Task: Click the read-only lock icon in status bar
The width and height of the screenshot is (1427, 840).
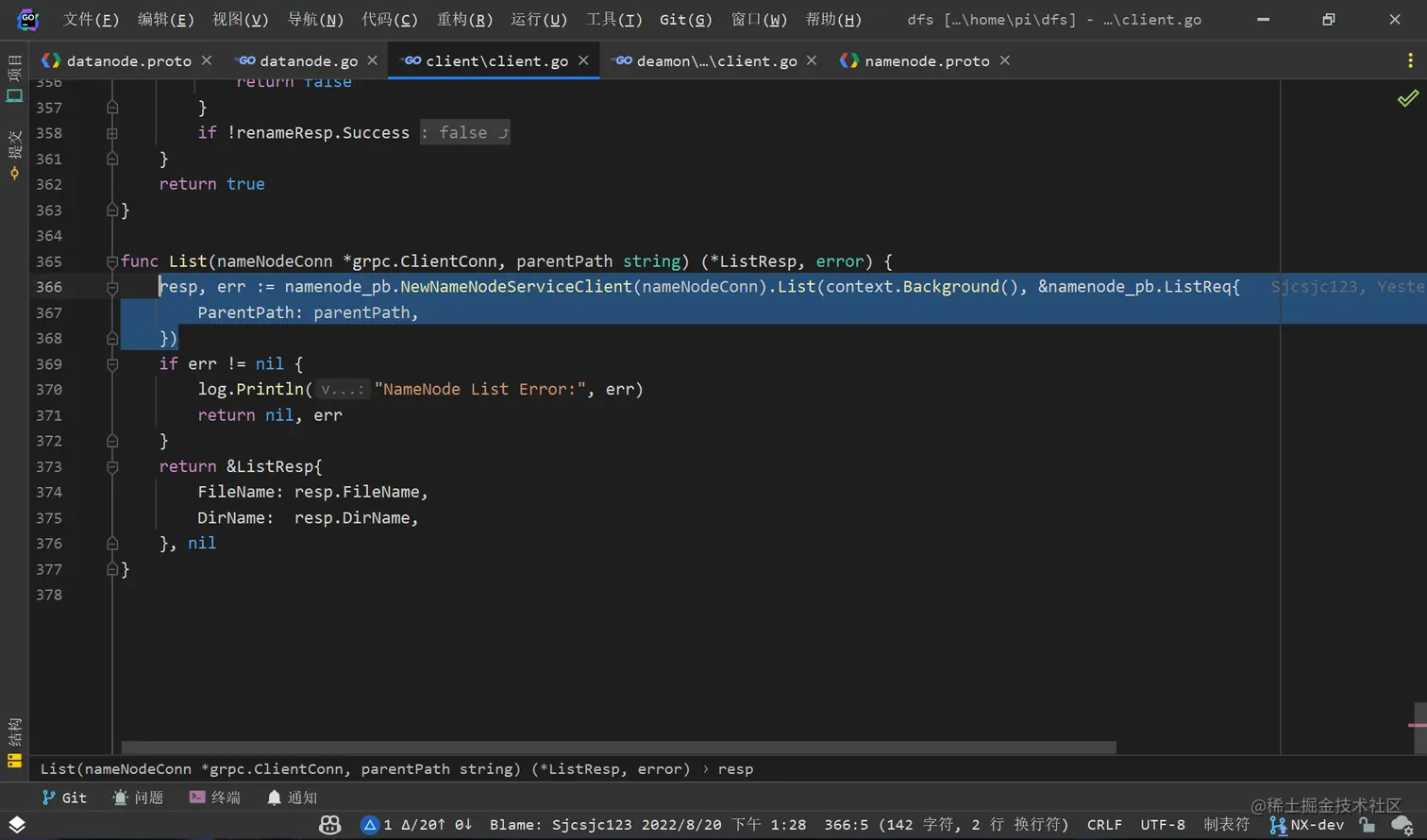Action: pyautogui.click(x=1367, y=825)
